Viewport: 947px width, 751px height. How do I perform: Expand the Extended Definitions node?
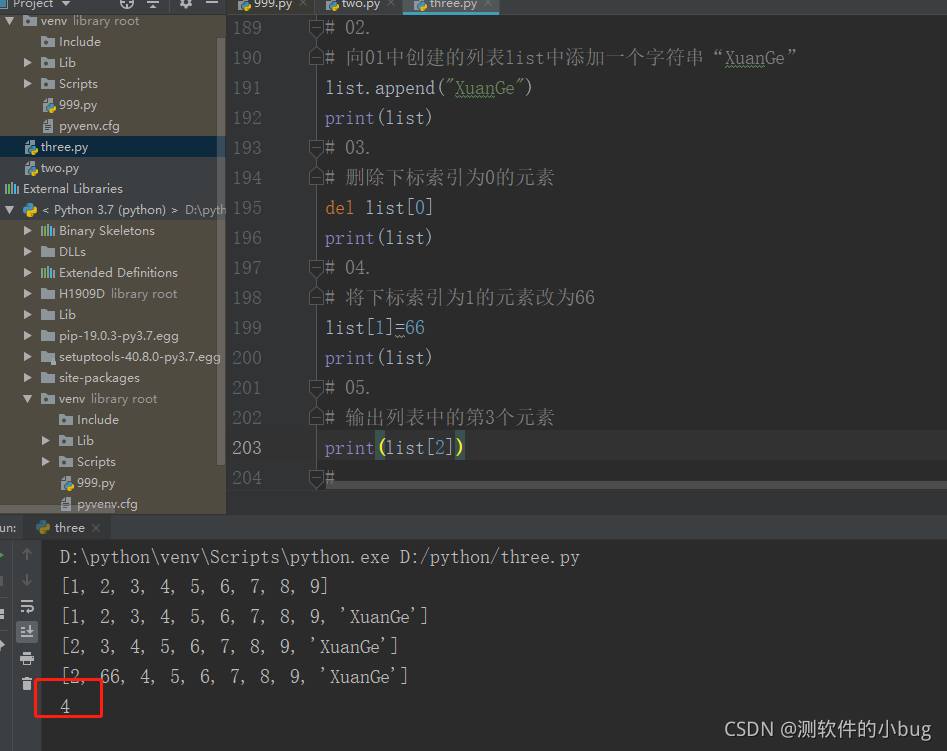coord(27,272)
